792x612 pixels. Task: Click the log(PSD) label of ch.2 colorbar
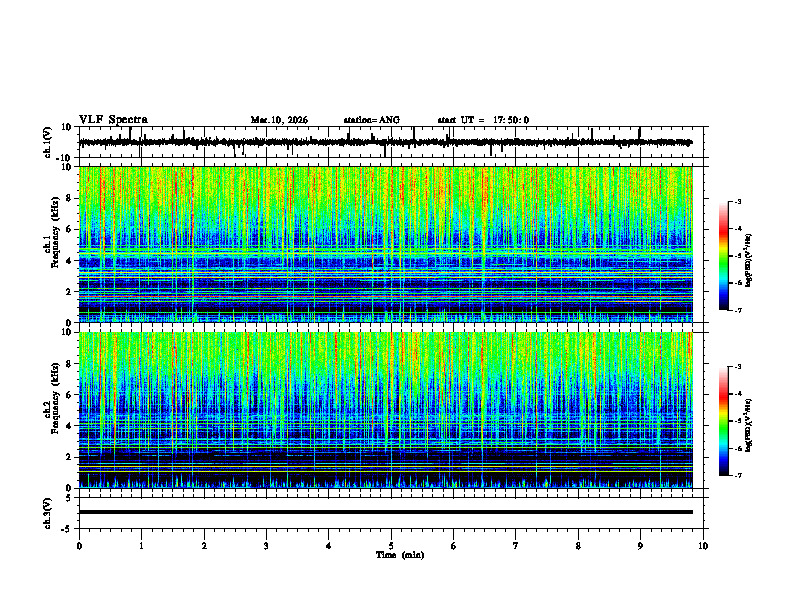click(x=749, y=425)
